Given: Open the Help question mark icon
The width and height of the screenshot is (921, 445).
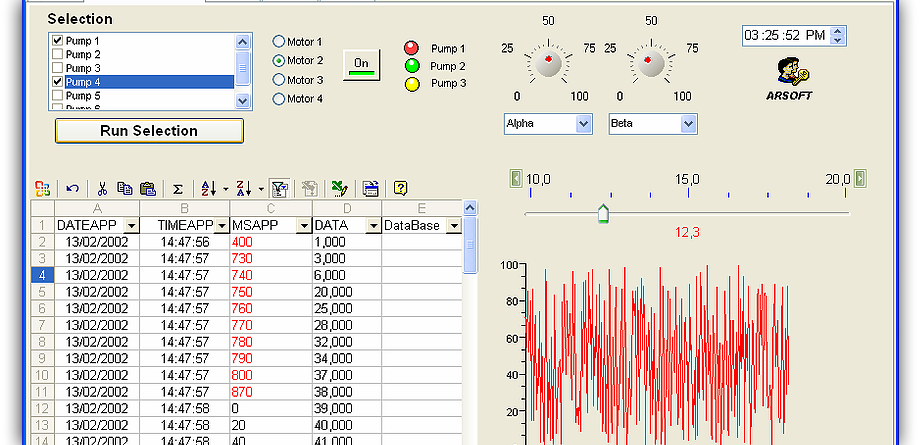Looking at the screenshot, I should (401, 188).
